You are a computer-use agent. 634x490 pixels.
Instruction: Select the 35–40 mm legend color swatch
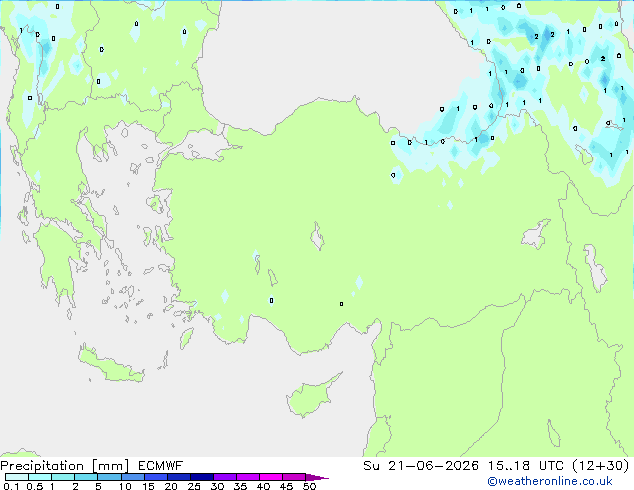click(248, 477)
